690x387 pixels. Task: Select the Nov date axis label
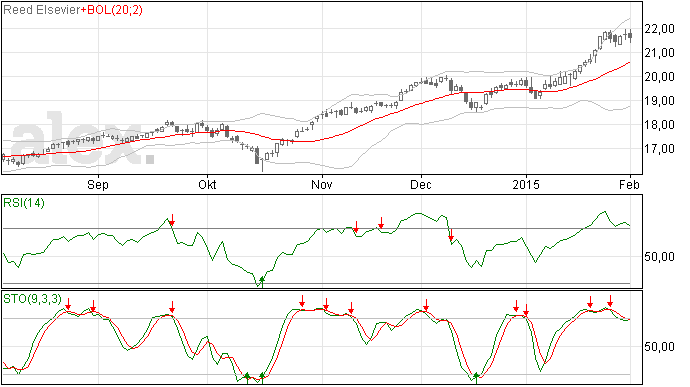pos(322,184)
